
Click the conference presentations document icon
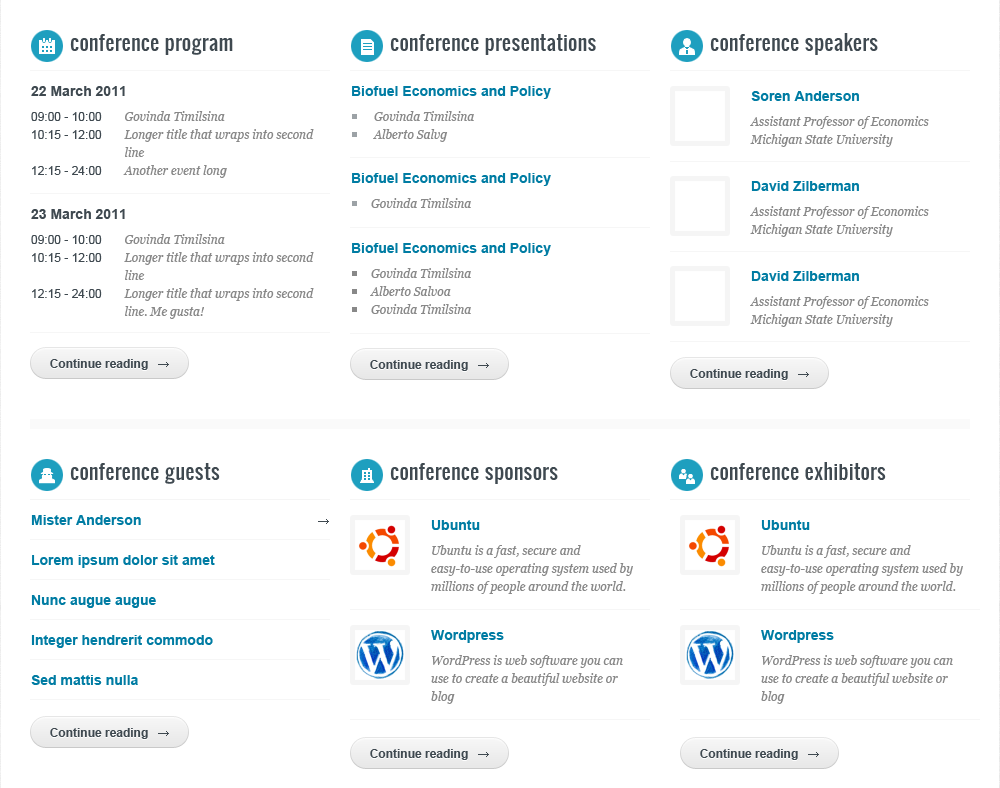(367, 45)
